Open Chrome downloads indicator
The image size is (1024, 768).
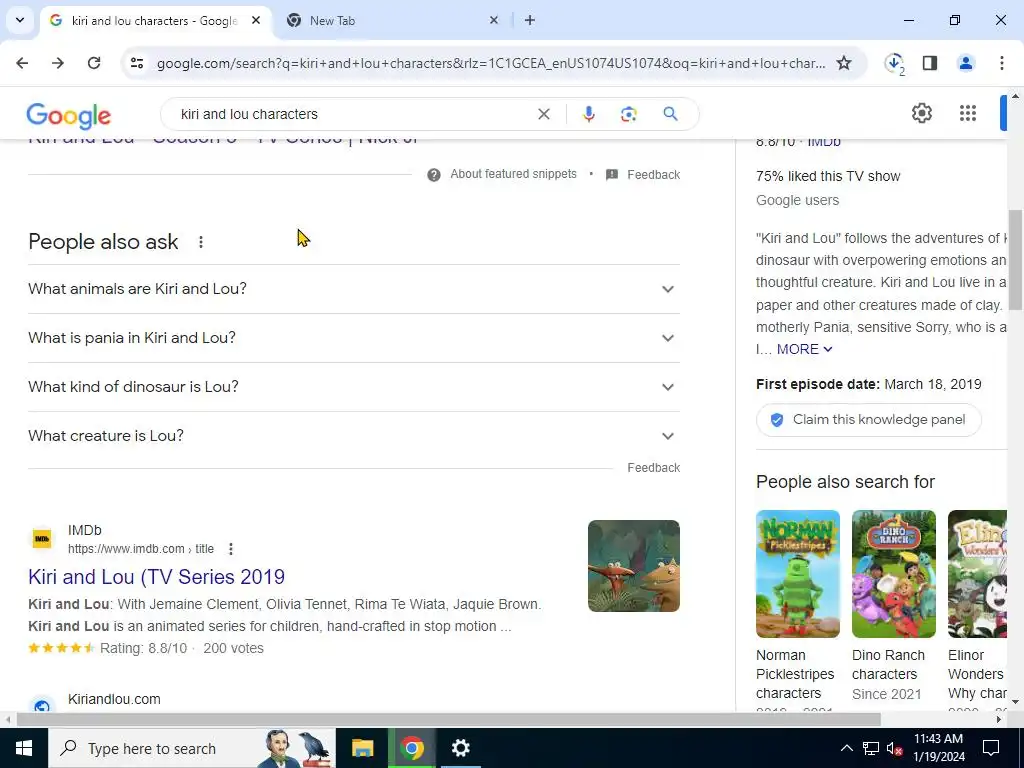coord(894,63)
